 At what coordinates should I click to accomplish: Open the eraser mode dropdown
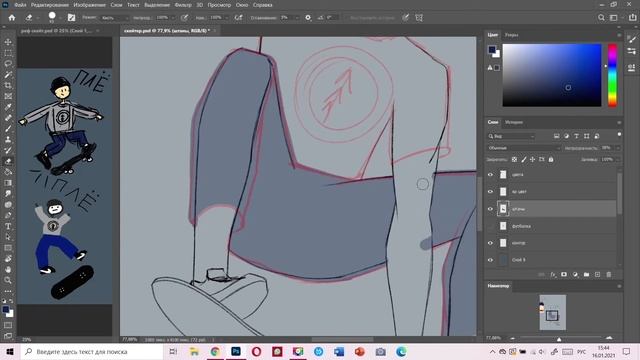[x=115, y=18]
